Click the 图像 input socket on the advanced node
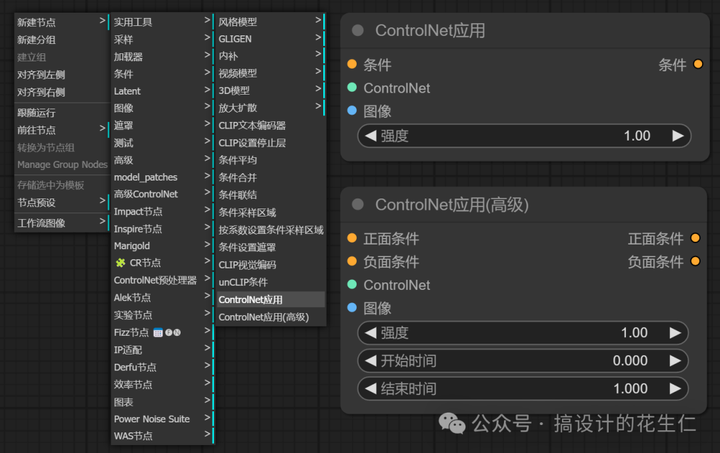 pyautogui.click(x=352, y=308)
